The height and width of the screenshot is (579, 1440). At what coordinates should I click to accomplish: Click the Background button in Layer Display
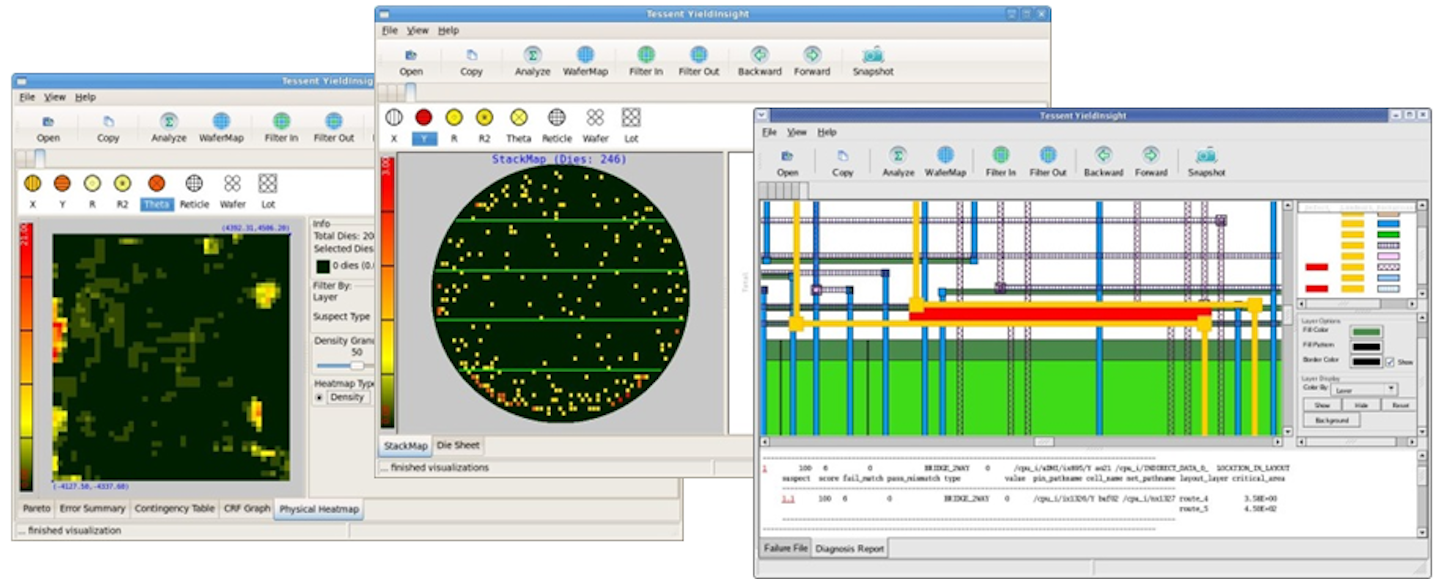tap(1331, 421)
